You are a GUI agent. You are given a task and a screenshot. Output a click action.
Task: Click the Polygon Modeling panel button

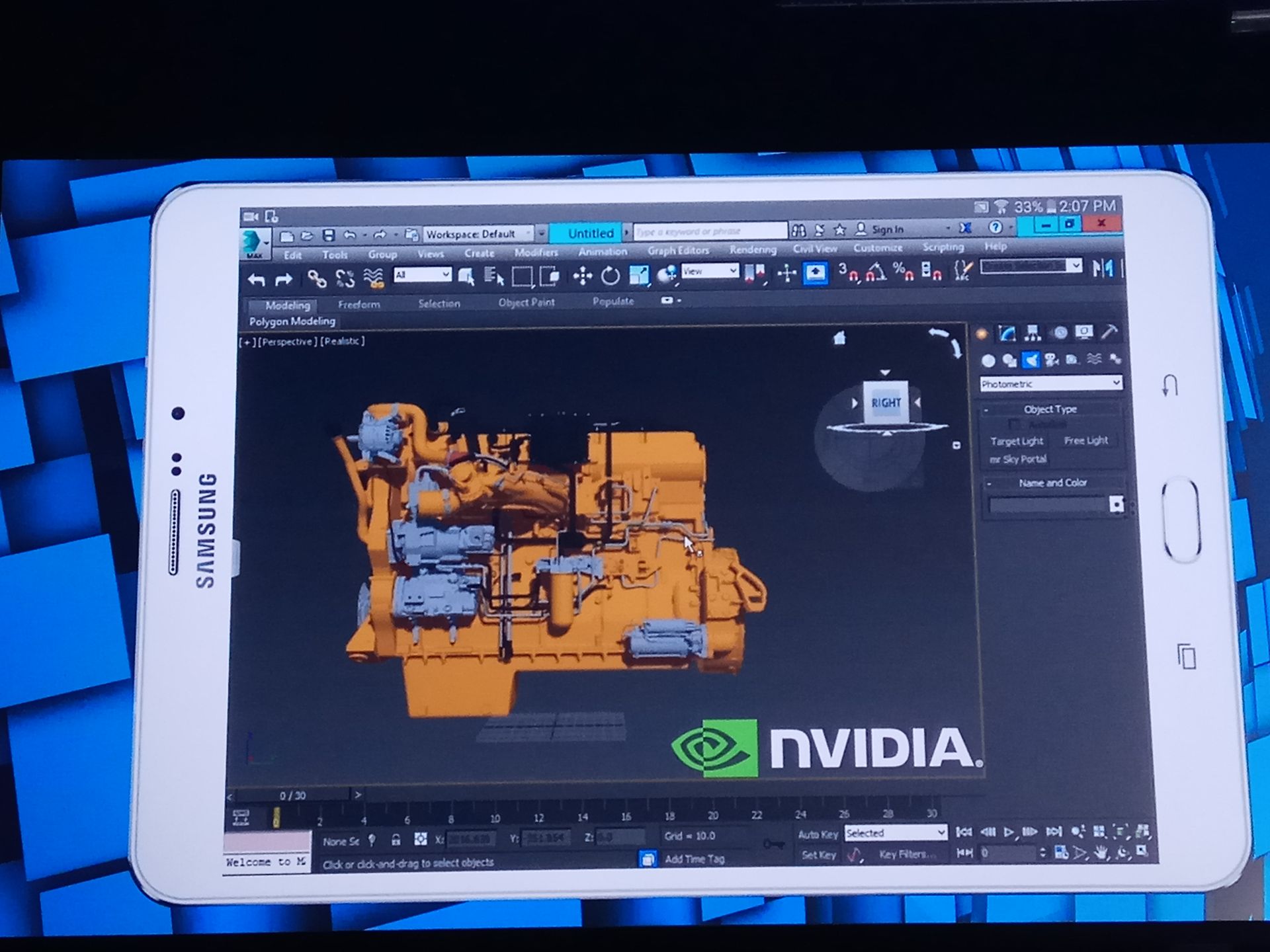(292, 321)
